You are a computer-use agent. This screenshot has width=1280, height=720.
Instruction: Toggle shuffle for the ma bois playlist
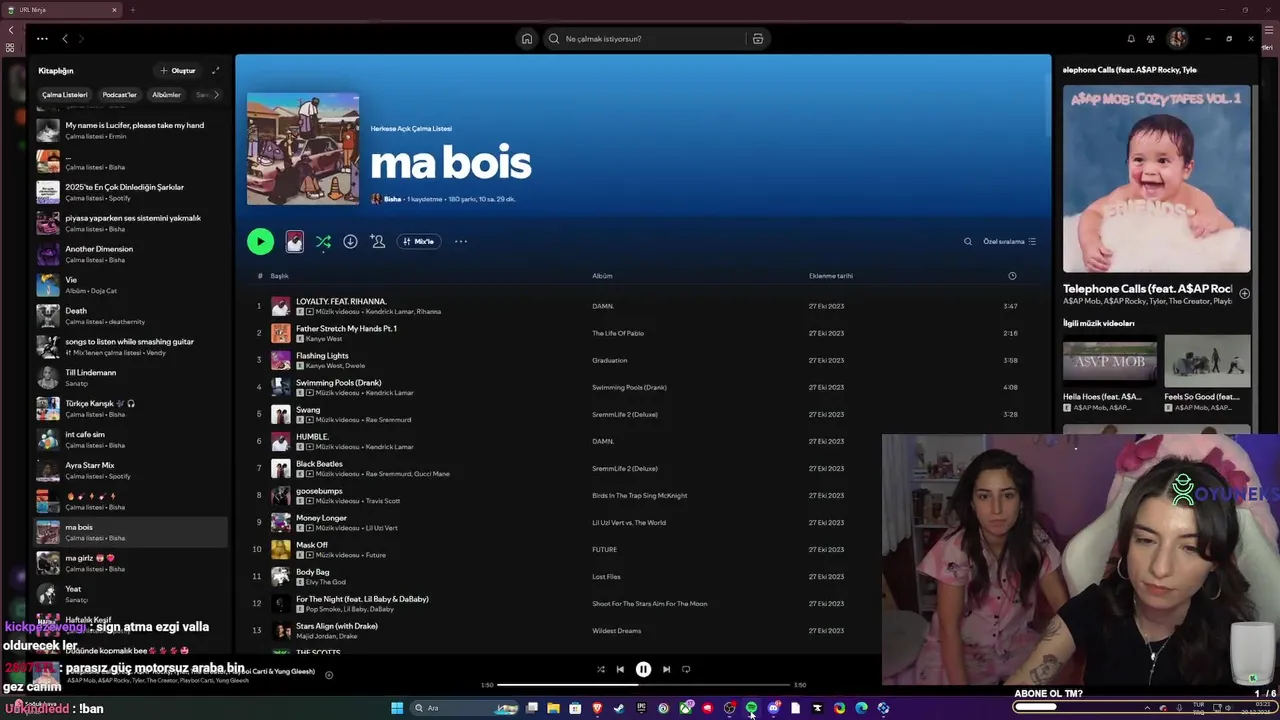click(x=323, y=241)
